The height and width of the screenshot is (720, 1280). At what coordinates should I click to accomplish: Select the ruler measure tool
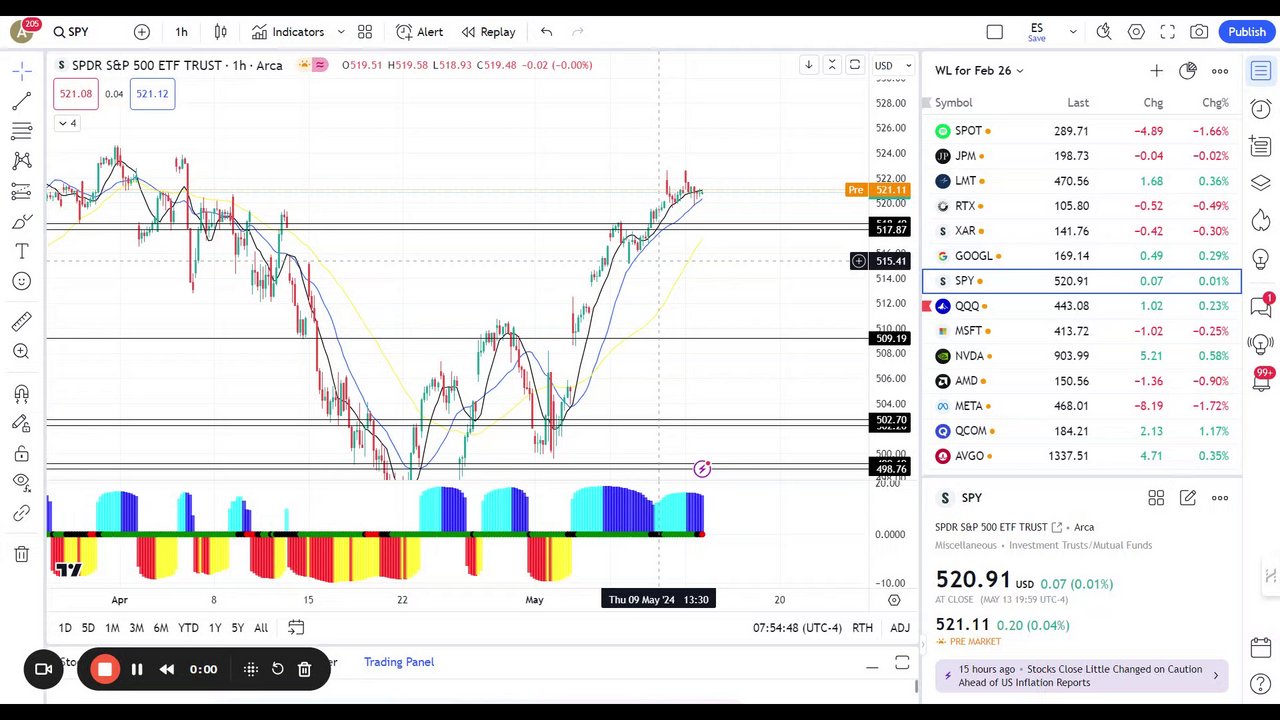(22, 321)
